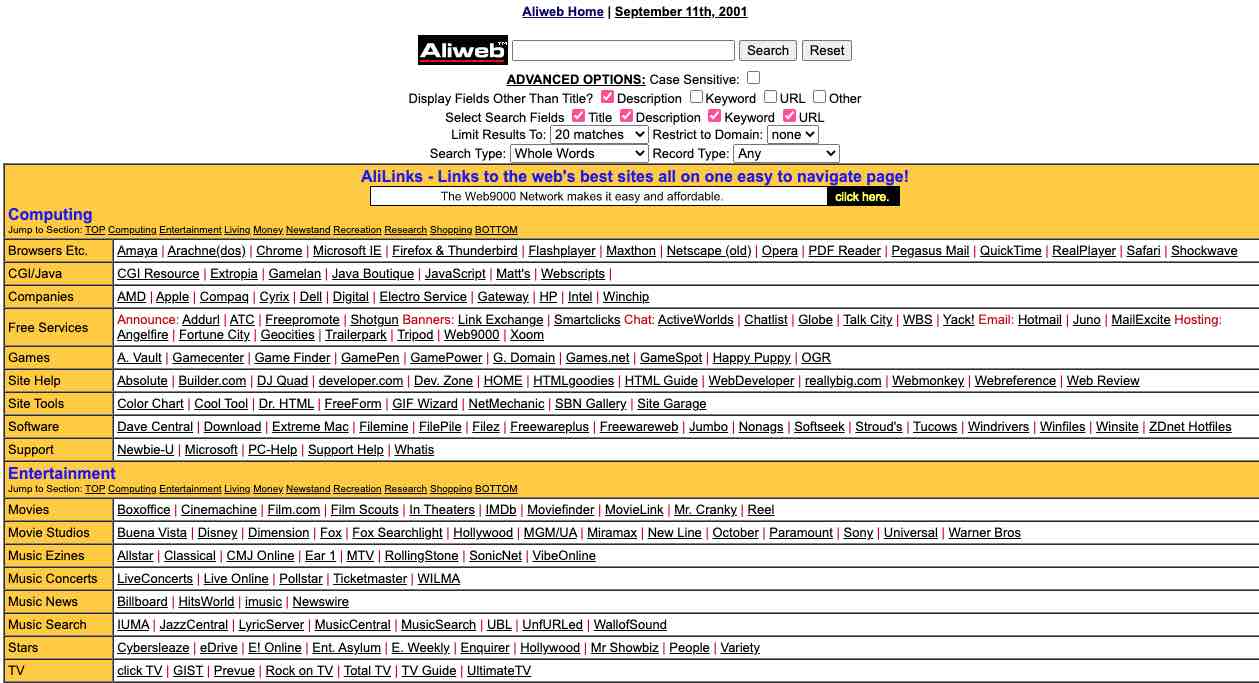Open the E! Online link in Stars
The image size is (1259, 683).
coord(275,648)
